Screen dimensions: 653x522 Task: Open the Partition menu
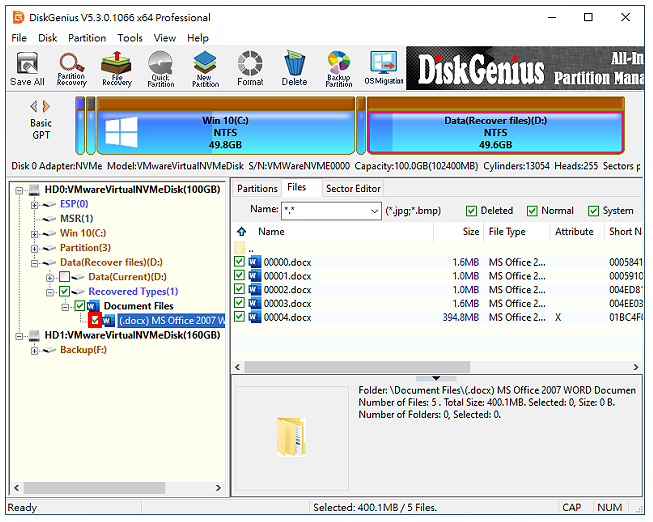tap(87, 38)
